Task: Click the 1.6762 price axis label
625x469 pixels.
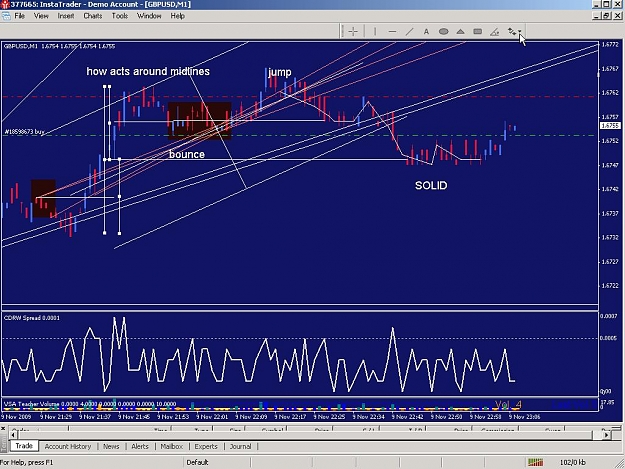Action: coord(610,92)
